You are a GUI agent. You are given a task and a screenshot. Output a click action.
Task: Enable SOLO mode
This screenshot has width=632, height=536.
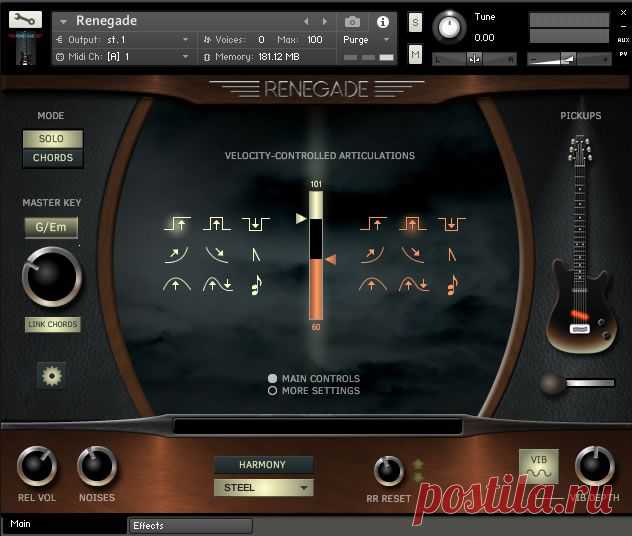(x=53, y=139)
